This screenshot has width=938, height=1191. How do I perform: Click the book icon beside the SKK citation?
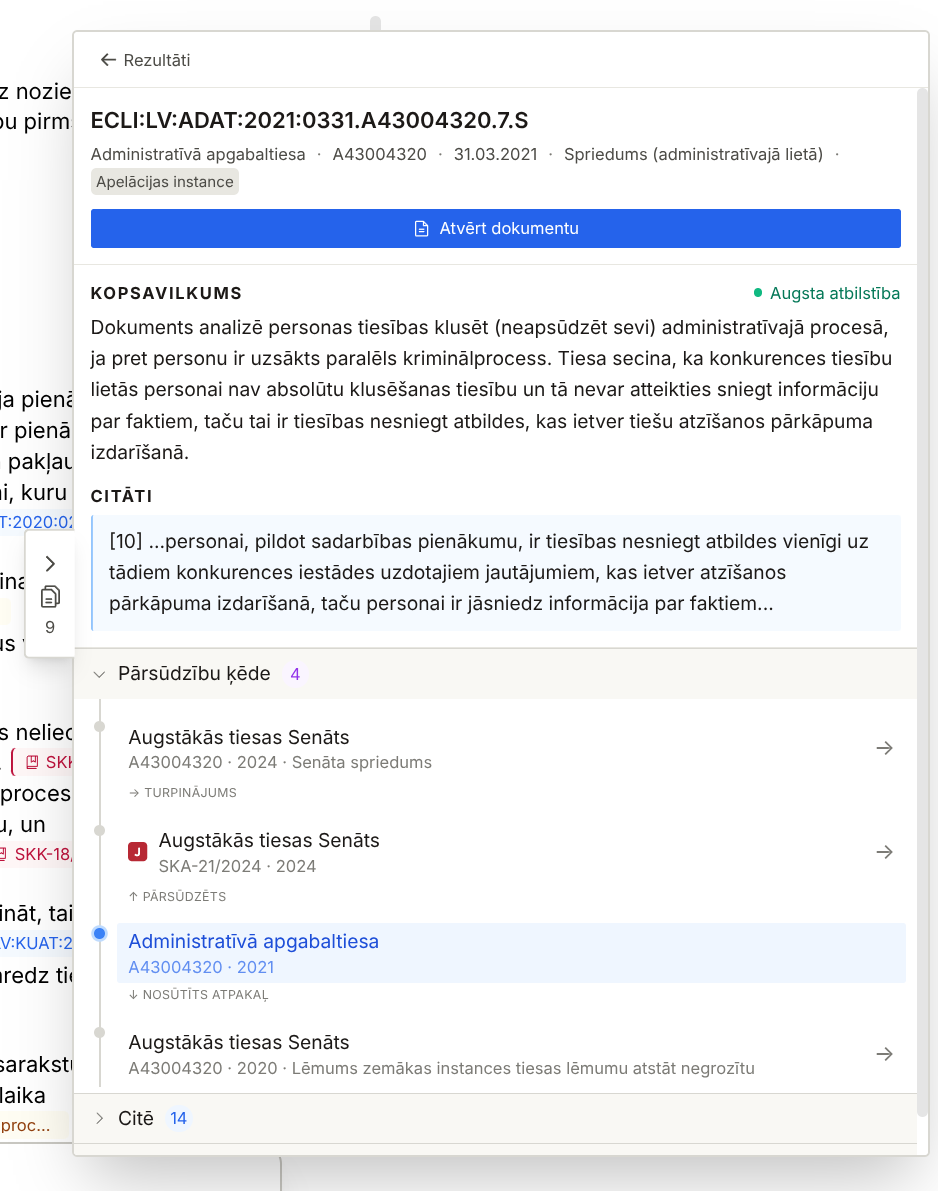[34, 761]
